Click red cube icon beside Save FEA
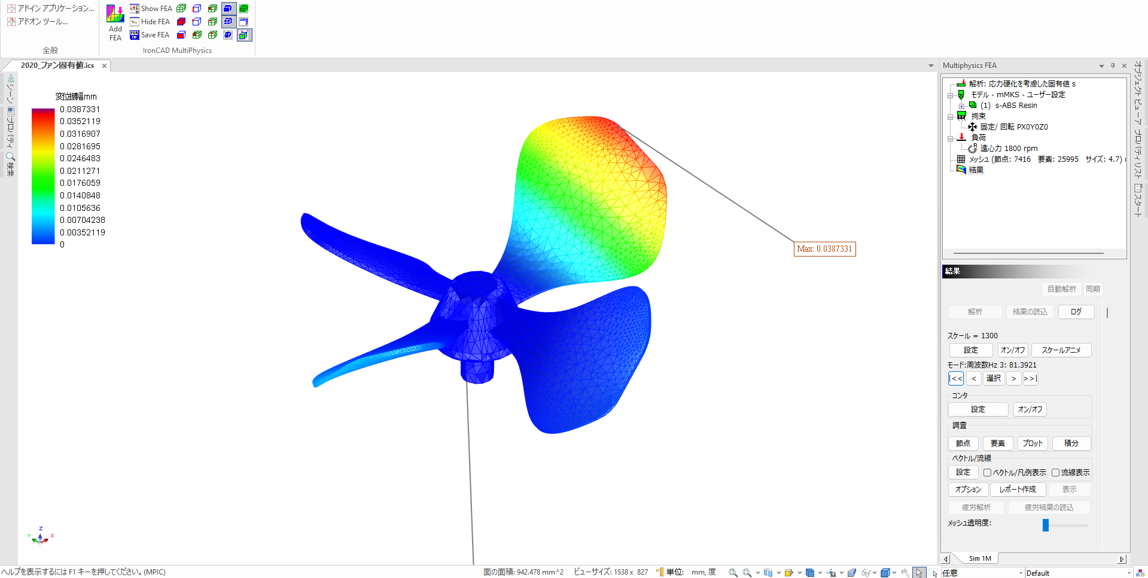1148x578 pixels. 180,34
